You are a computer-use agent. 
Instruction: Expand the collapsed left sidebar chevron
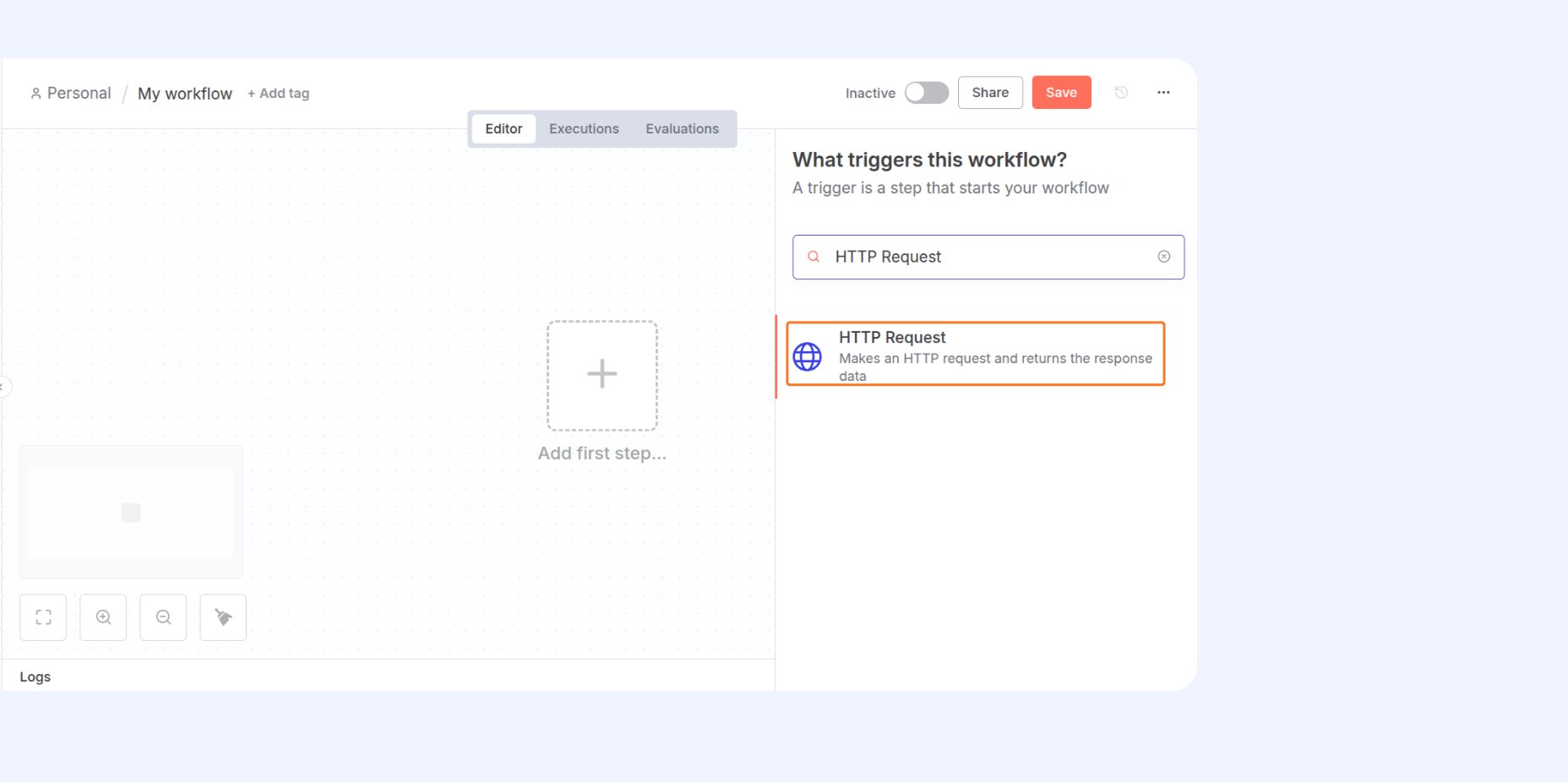(x=3, y=387)
